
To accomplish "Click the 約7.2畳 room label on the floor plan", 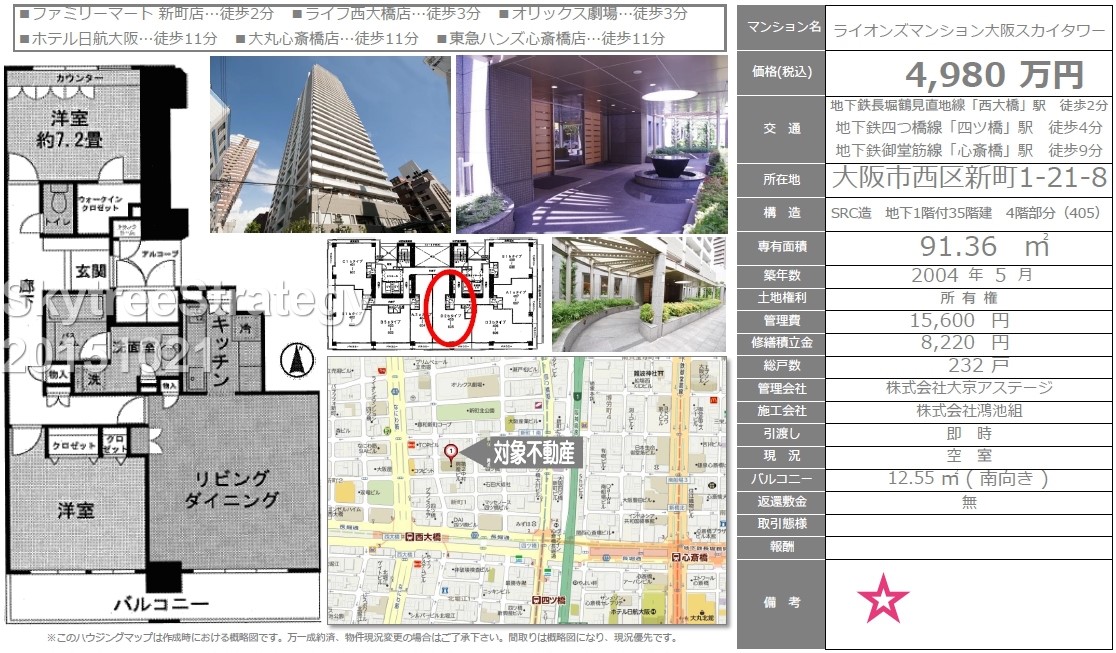I will 69,140.
